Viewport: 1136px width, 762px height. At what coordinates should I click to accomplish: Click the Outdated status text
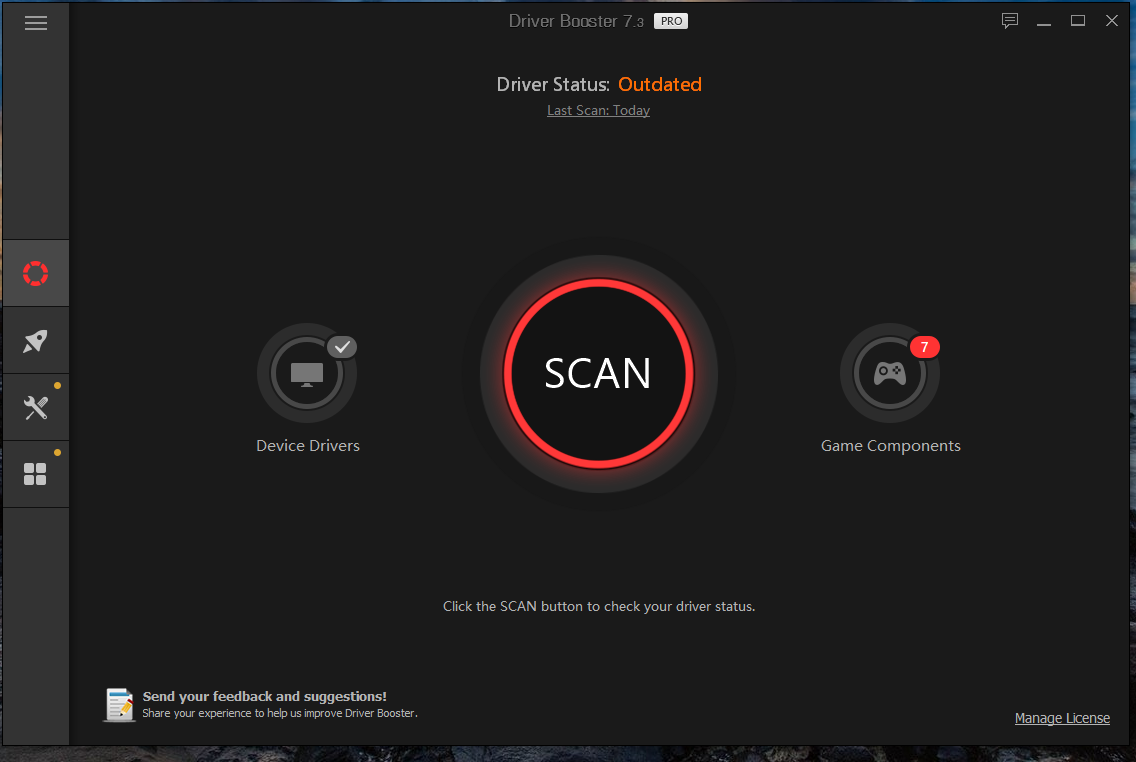tap(659, 84)
